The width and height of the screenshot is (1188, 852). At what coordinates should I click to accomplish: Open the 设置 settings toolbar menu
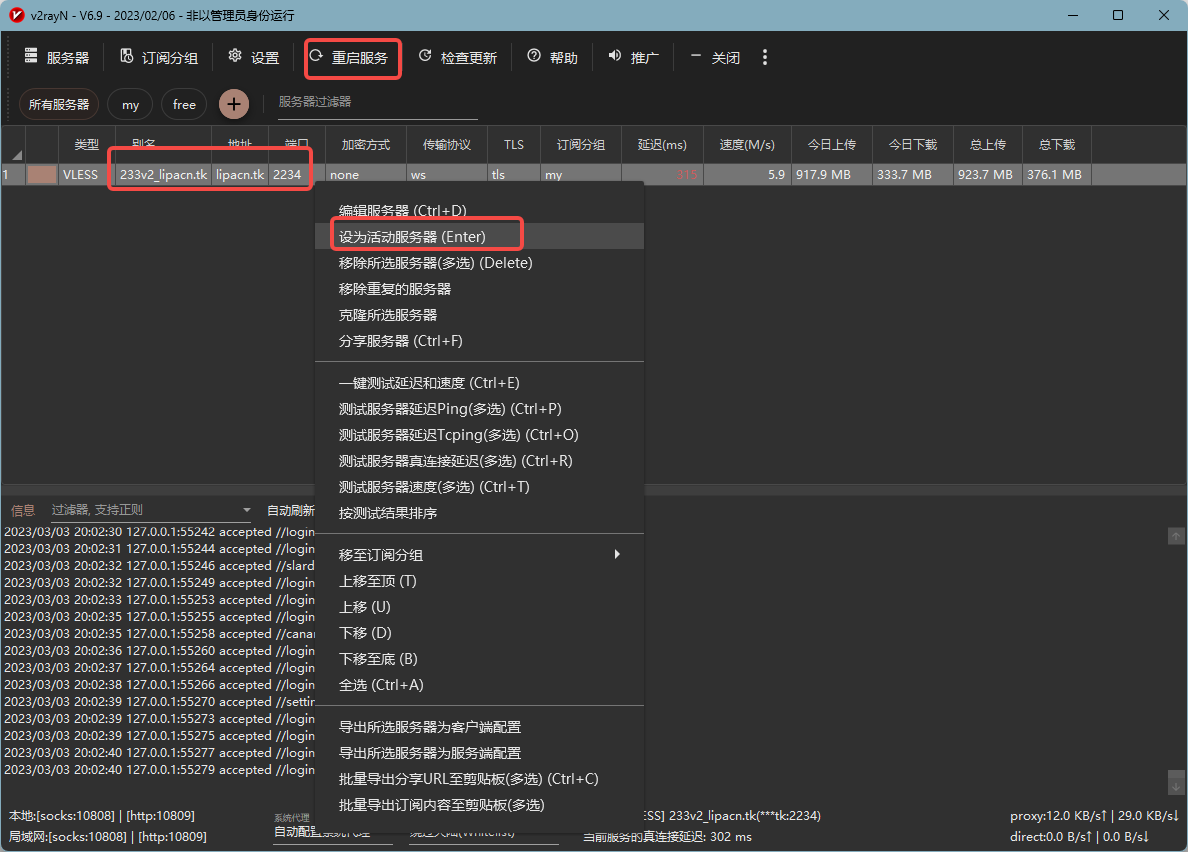click(254, 58)
